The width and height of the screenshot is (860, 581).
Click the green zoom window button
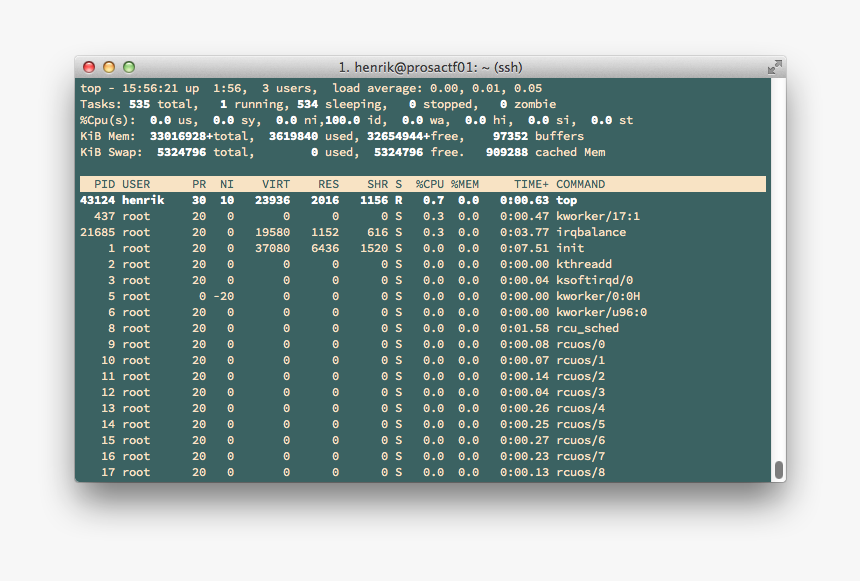pos(129,67)
